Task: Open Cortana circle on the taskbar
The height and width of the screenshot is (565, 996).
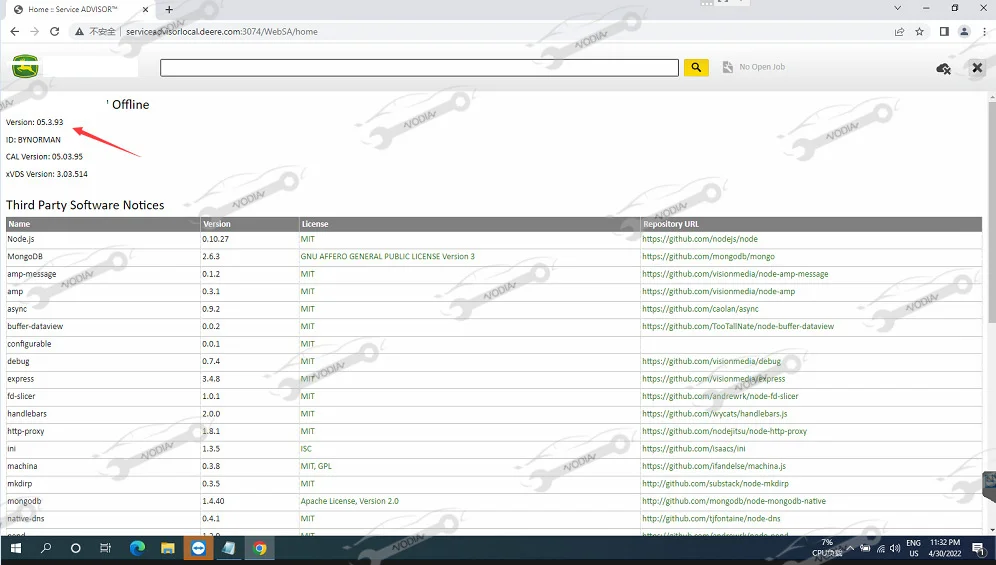Action: [76, 548]
